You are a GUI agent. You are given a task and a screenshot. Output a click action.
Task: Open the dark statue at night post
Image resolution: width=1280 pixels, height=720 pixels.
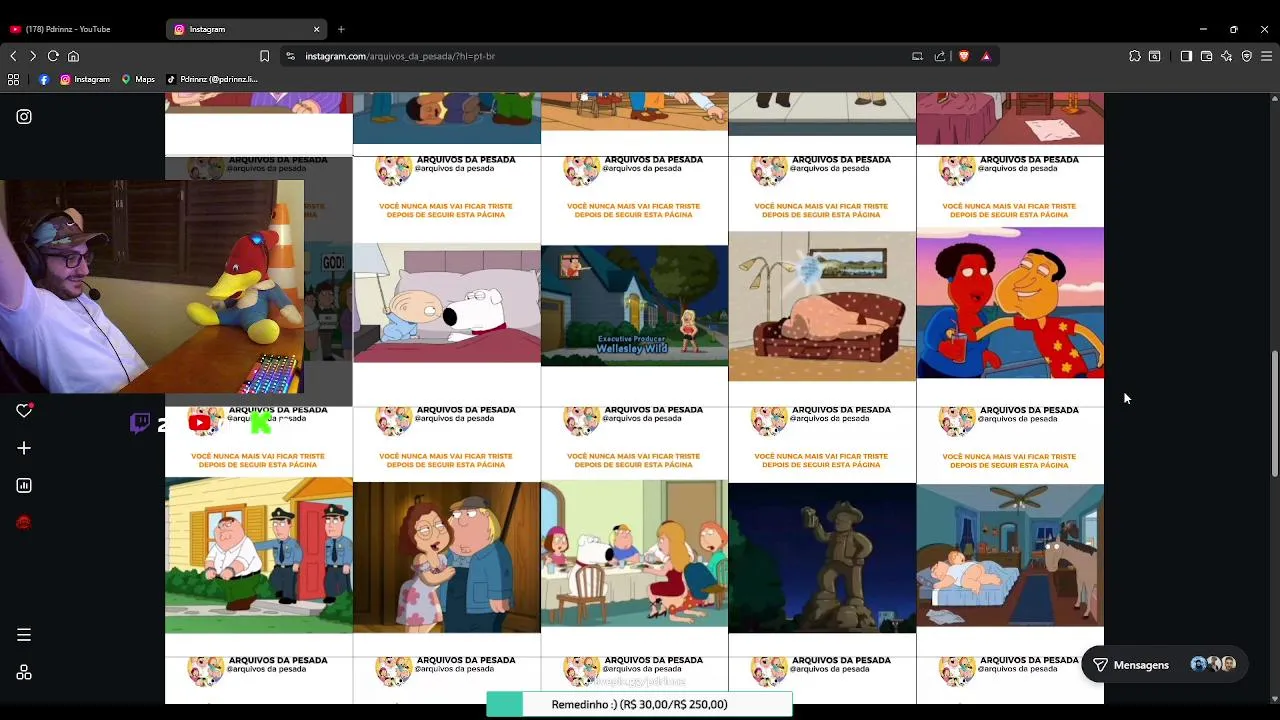tap(822, 531)
